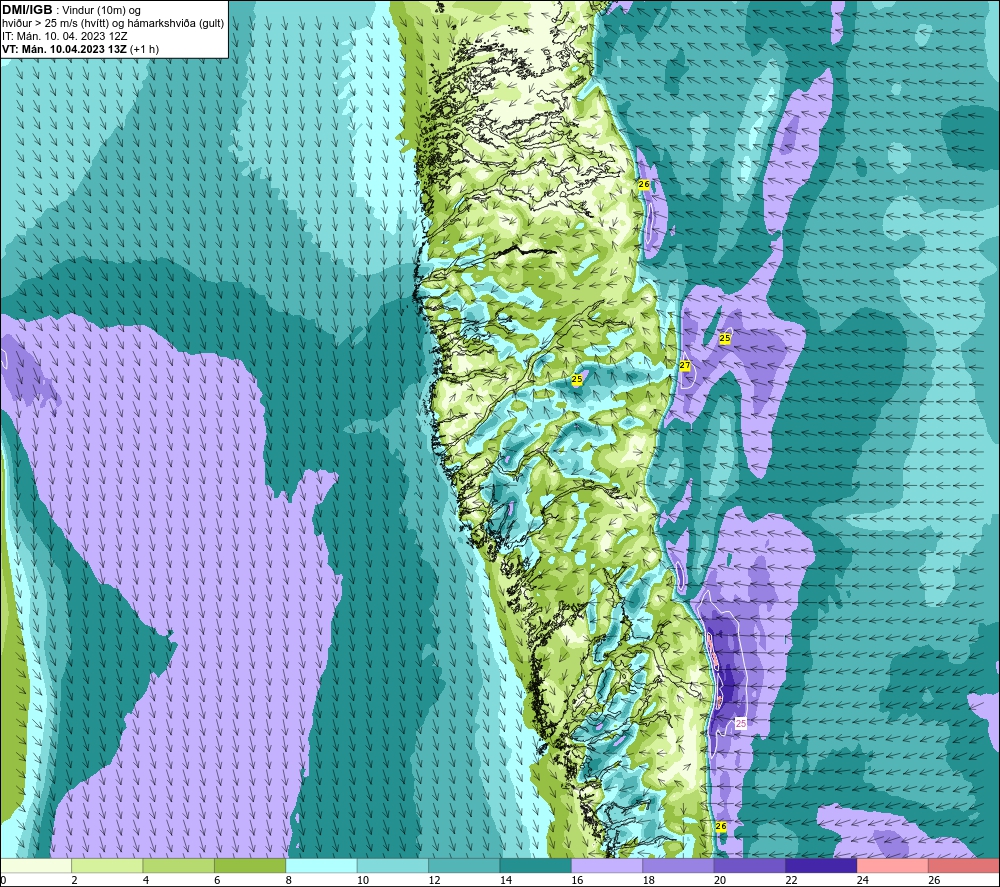
Task: Click the legend scale value 8
Action: (x=289, y=880)
